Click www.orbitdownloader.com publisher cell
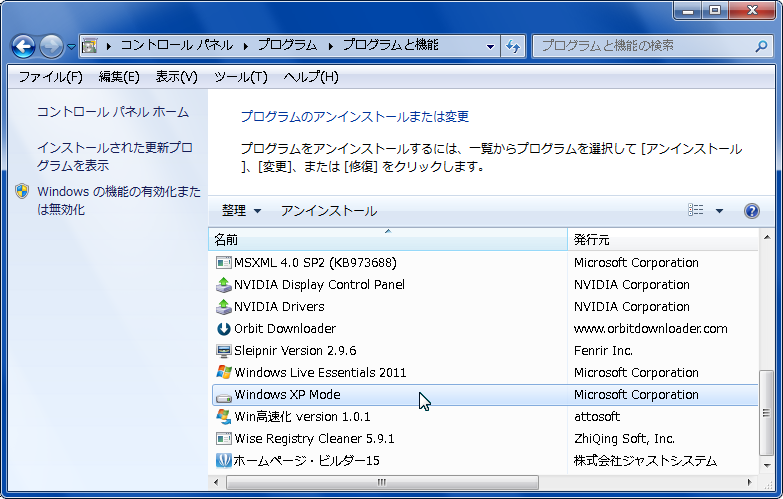783x499 pixels. coord(651,329)
